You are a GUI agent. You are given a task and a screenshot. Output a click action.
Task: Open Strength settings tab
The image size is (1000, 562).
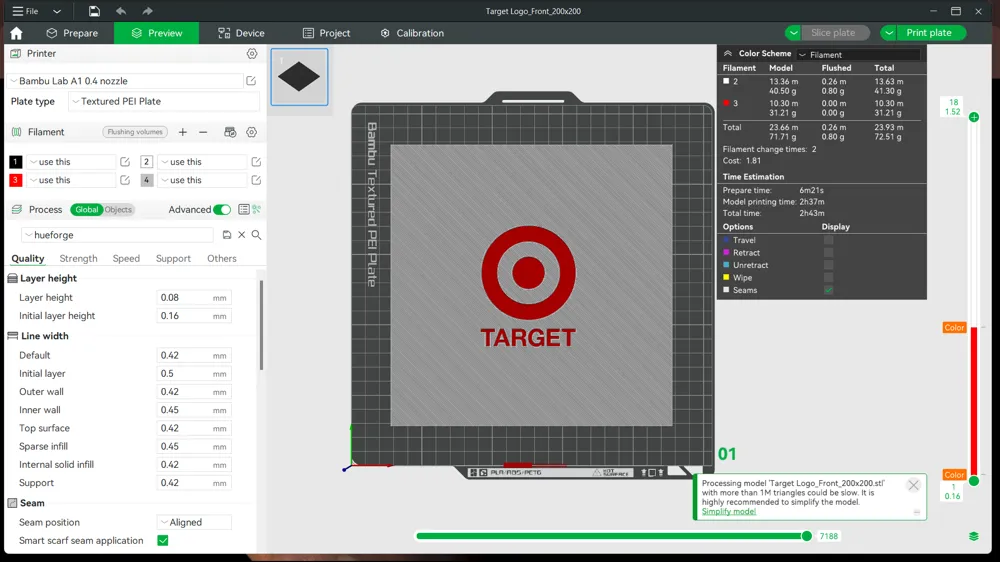78,258
